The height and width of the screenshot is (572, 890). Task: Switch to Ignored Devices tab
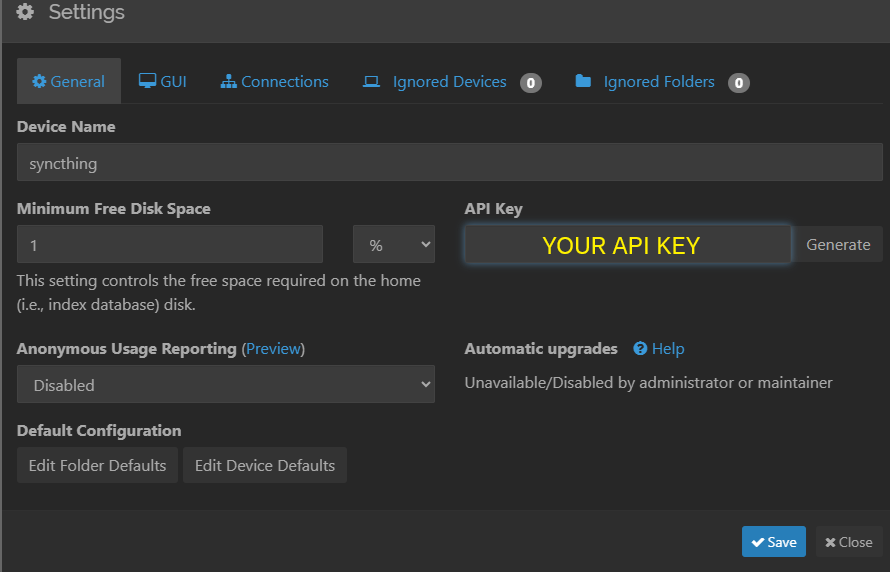pyautogui.click(x=452, y=82)
